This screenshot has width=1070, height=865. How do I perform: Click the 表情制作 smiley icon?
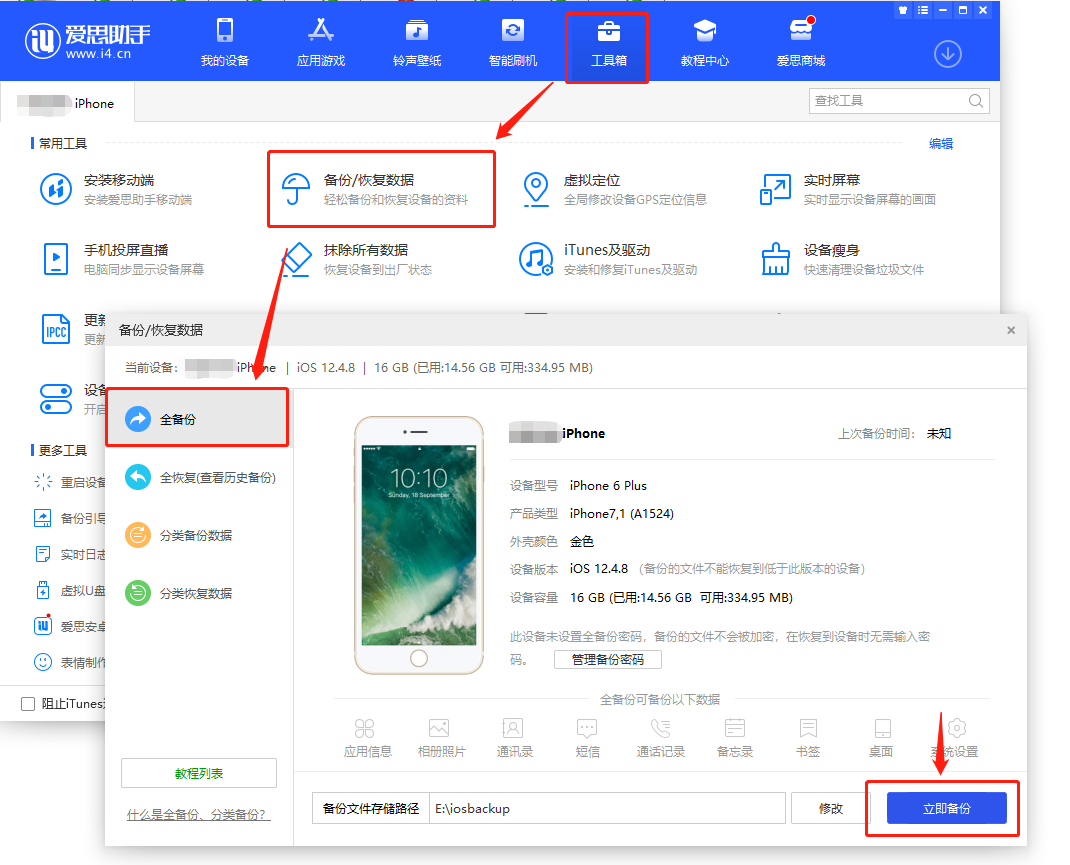[x=43, y=662]
